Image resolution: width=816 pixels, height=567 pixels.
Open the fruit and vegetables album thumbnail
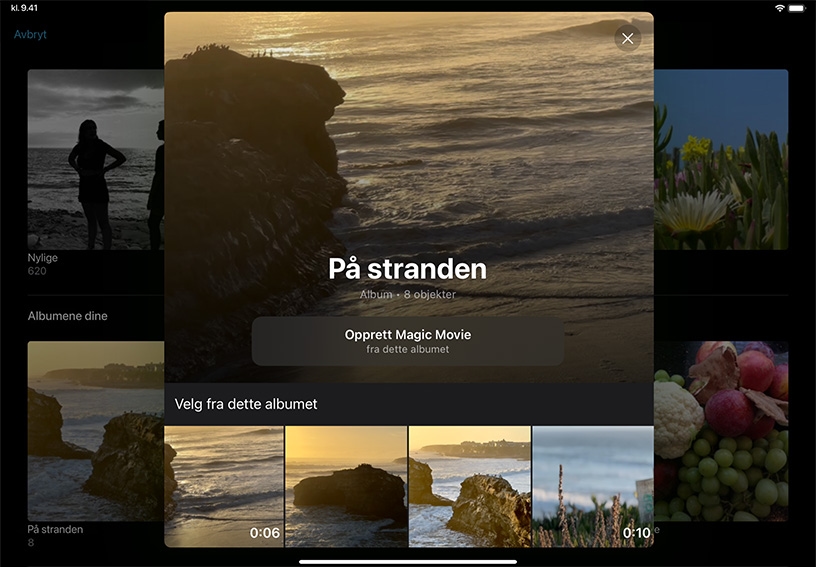click(x=721, y=431)
